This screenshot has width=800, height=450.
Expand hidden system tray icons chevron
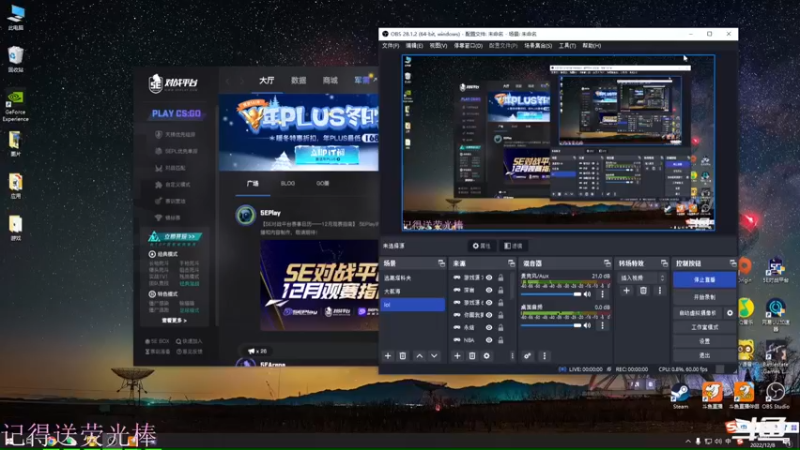point(688,441)
